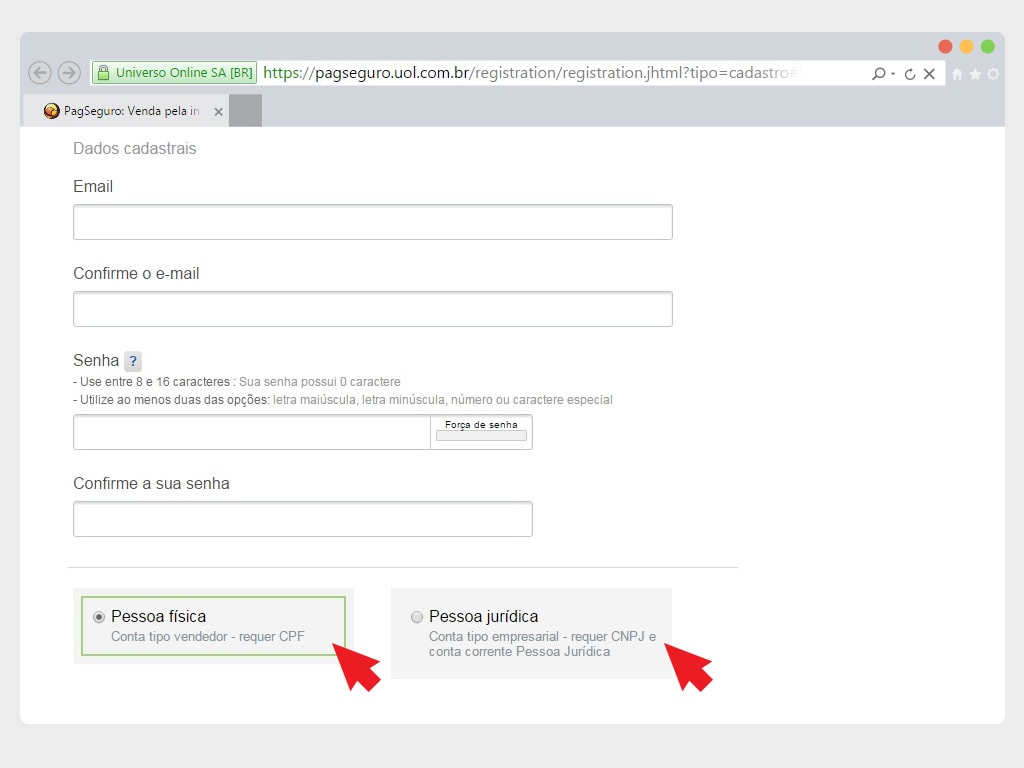This screenshot has width=1024, height=768.
Task: Open the browser home icon
Action: pos(957,74)
